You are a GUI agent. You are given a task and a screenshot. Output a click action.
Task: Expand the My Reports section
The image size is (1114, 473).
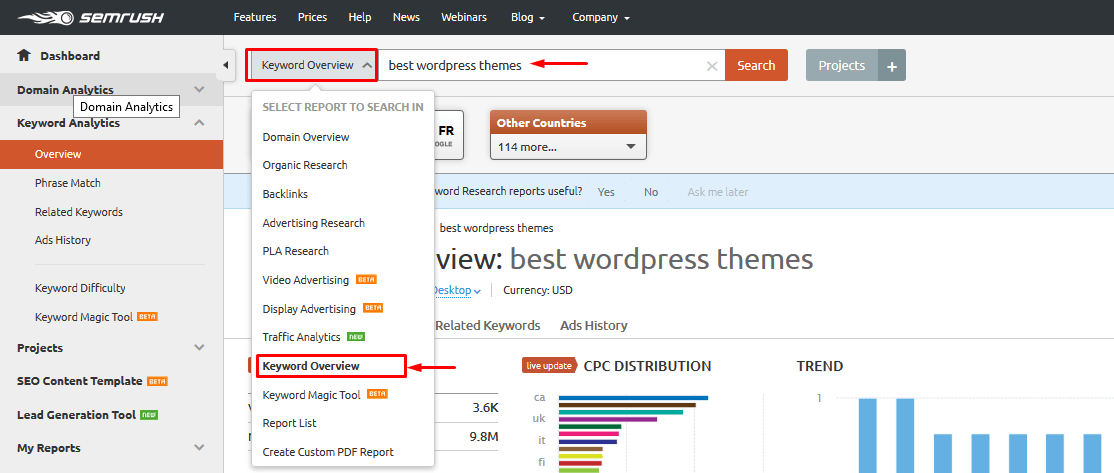point(200,447)
